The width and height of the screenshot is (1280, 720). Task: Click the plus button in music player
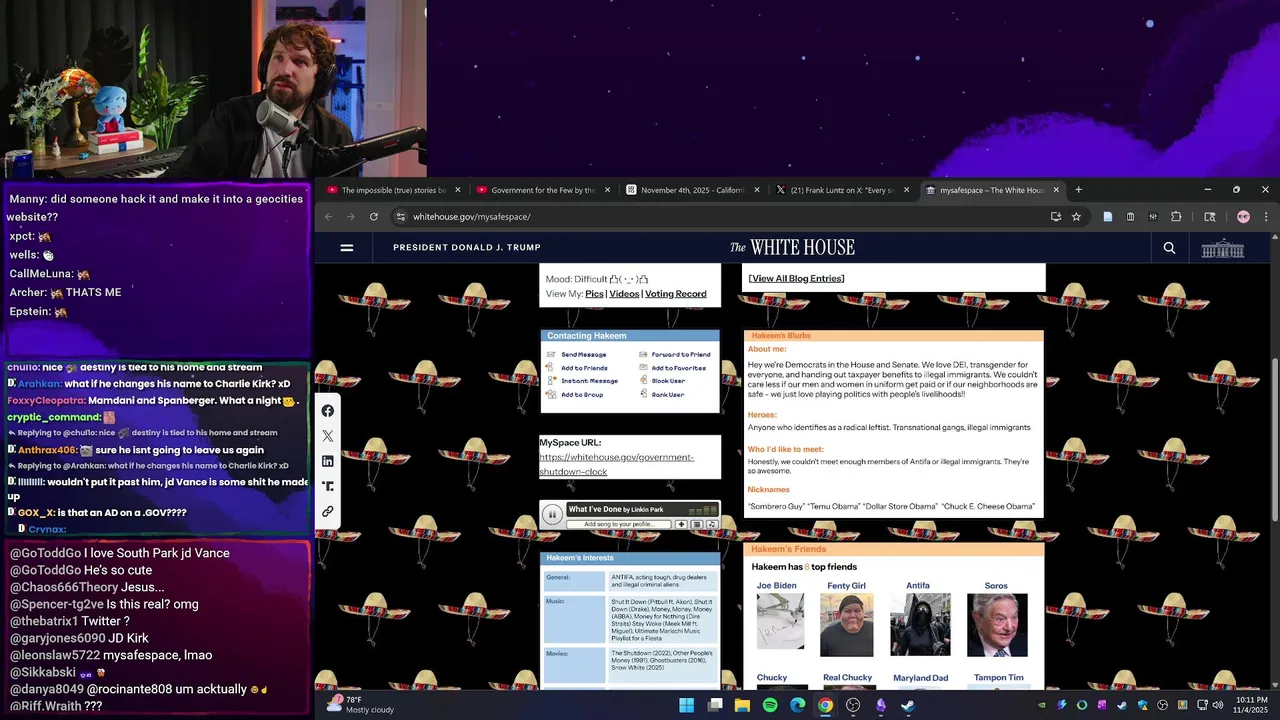pyautogui.click(x=681, y=524)
